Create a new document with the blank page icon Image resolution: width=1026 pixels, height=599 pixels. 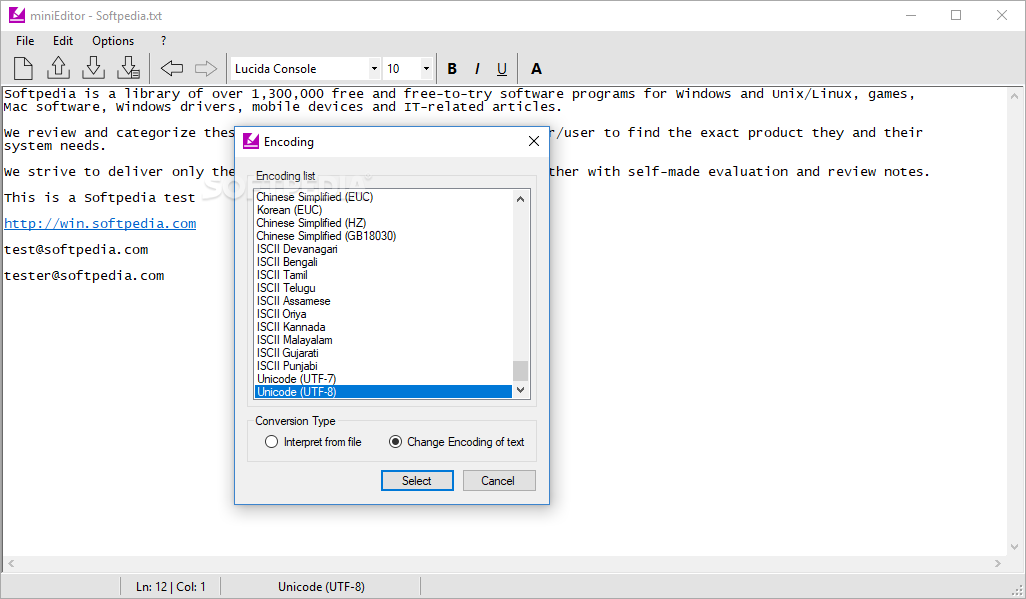pyautogui.click(x=24, y=68)
